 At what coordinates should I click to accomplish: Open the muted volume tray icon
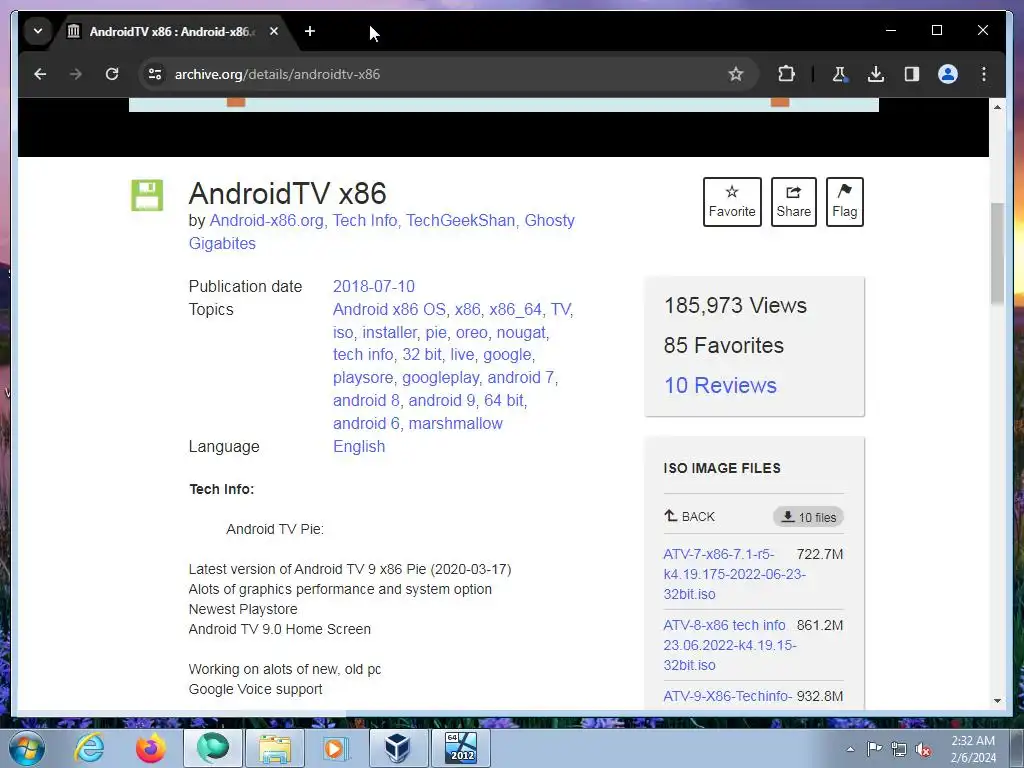(x=923, y=749)
